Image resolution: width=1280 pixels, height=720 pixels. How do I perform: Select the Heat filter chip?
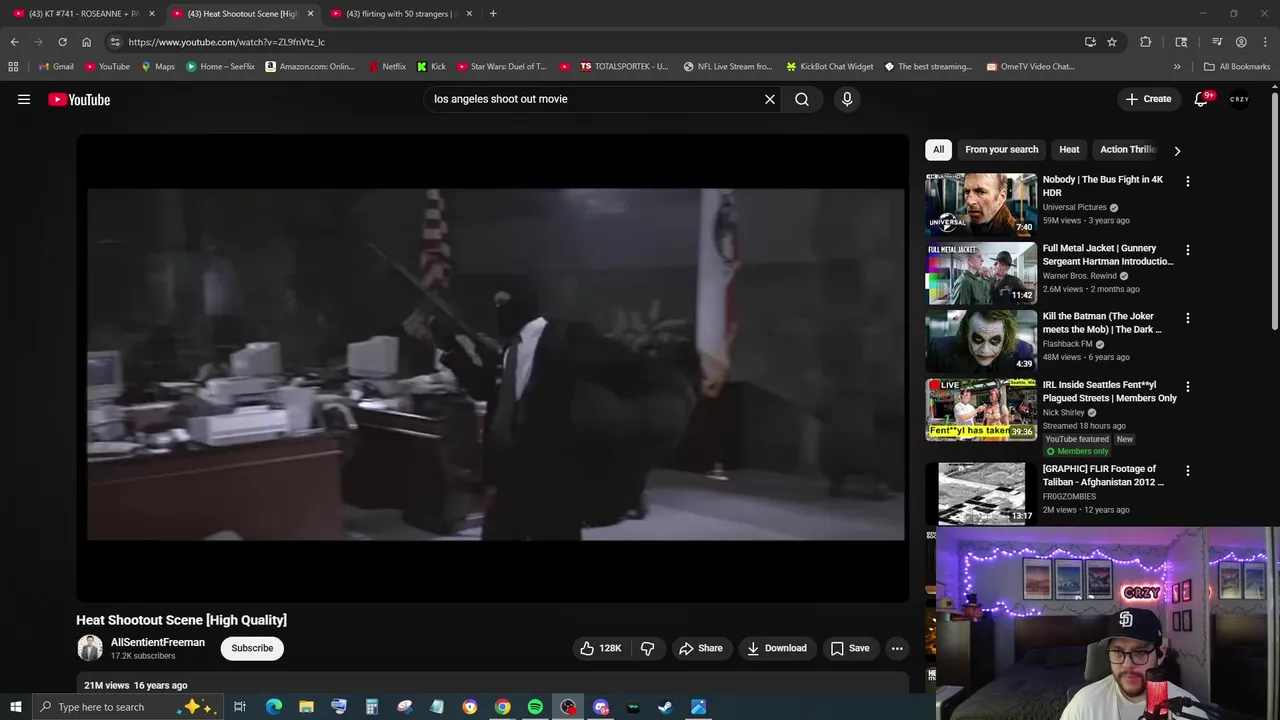pos(1069,149)
